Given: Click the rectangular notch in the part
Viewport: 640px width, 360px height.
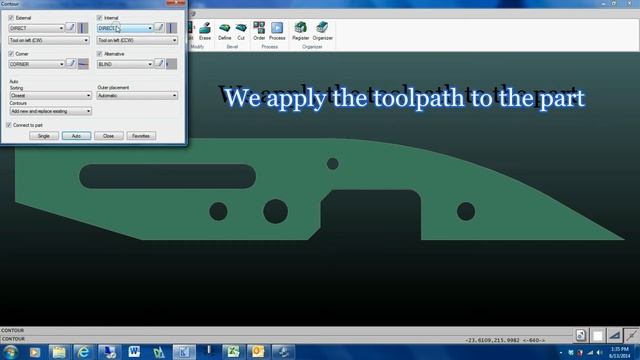Looking at the screenshot, I should click(371, 214).
